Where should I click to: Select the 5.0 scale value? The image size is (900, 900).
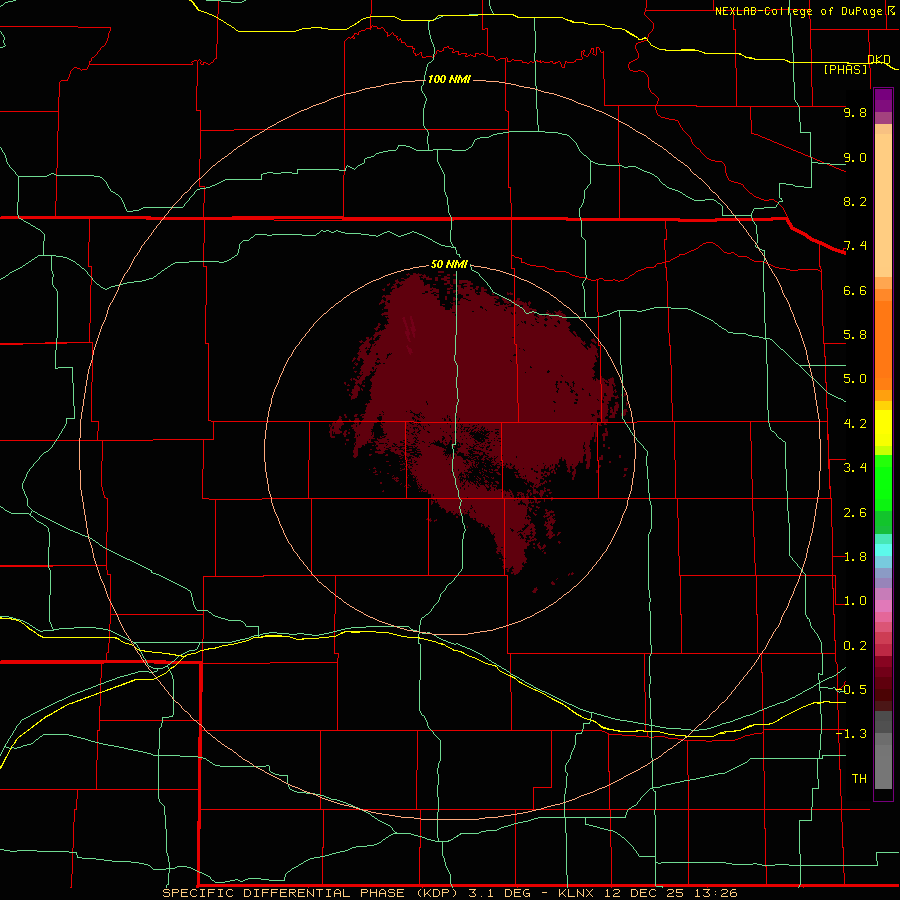tap(855, 379)
